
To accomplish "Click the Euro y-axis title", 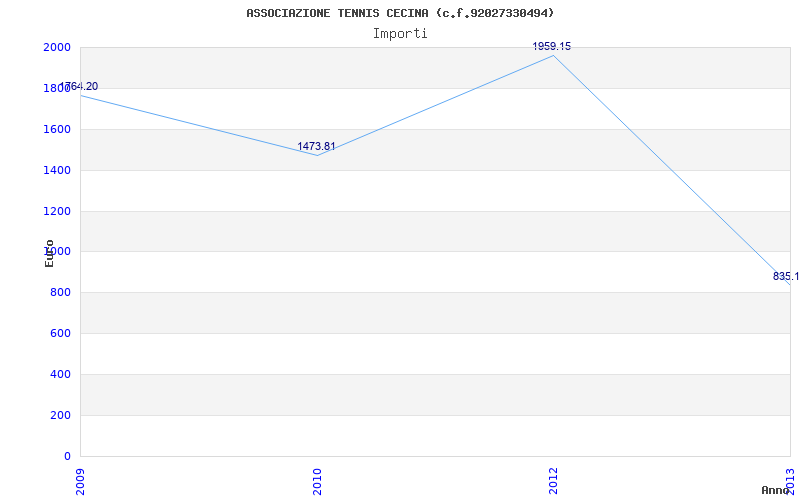I will tap(49, 253).
